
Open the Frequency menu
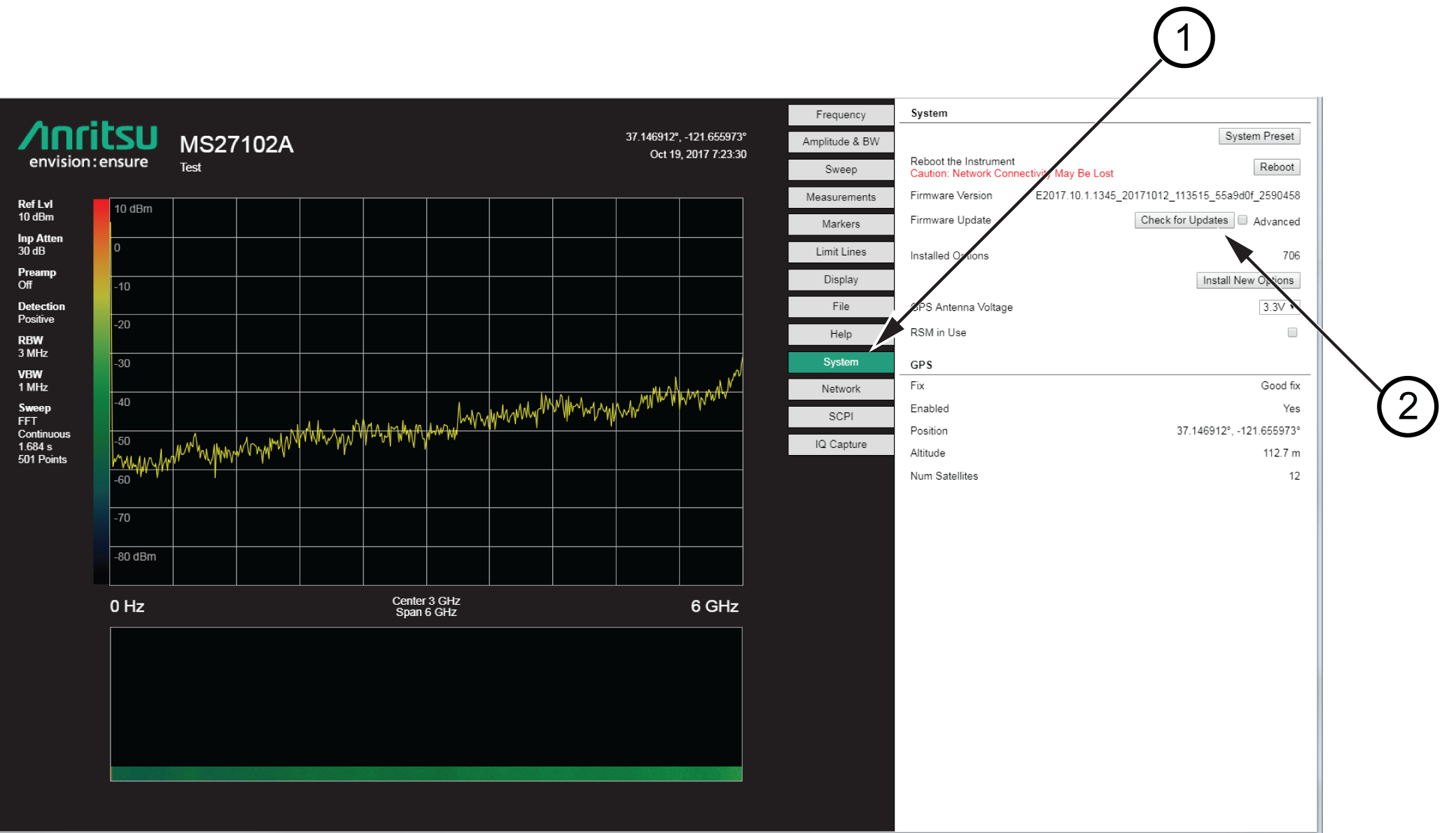pos(840,115)
